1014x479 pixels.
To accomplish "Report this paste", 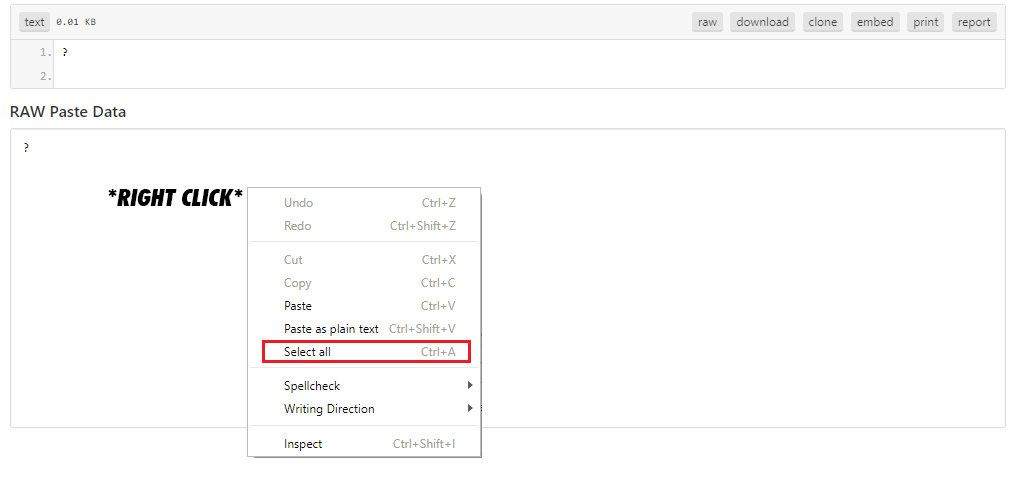I will 973,22.
